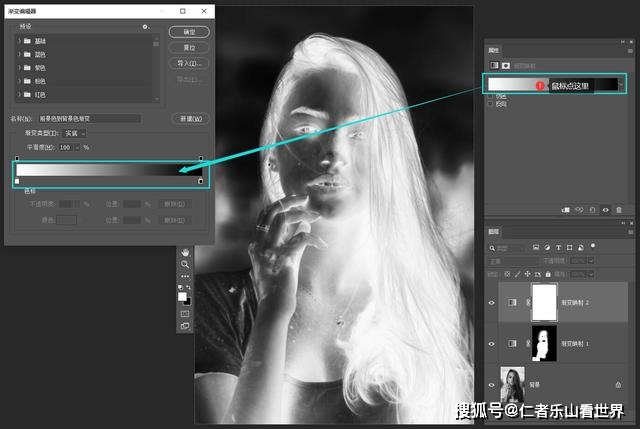Open the 渐变类型 dropdown
This screenshot has width=640, height=429.
[75, 133]
